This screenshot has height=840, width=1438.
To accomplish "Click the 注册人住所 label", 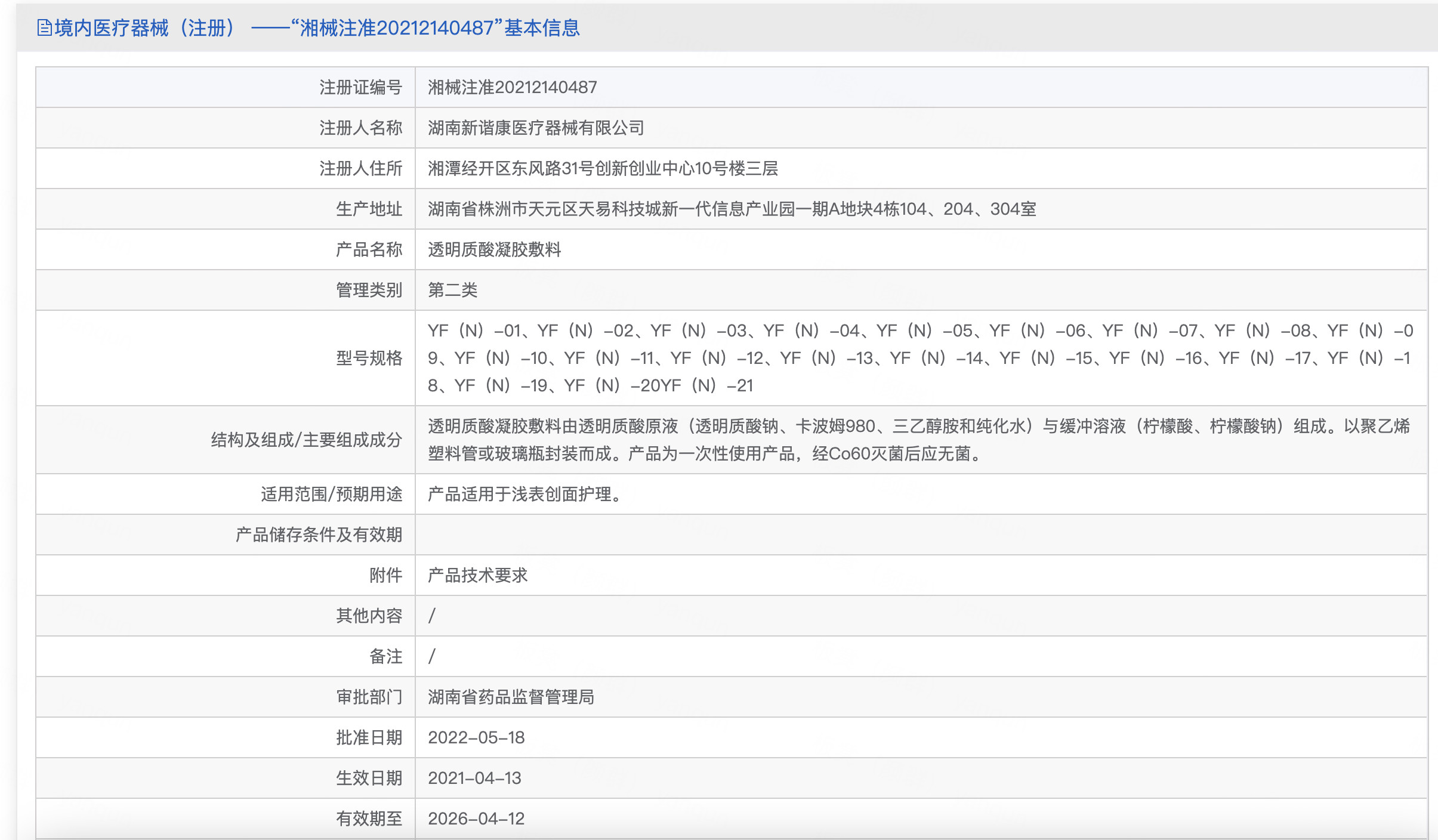I will pos(360,168).
